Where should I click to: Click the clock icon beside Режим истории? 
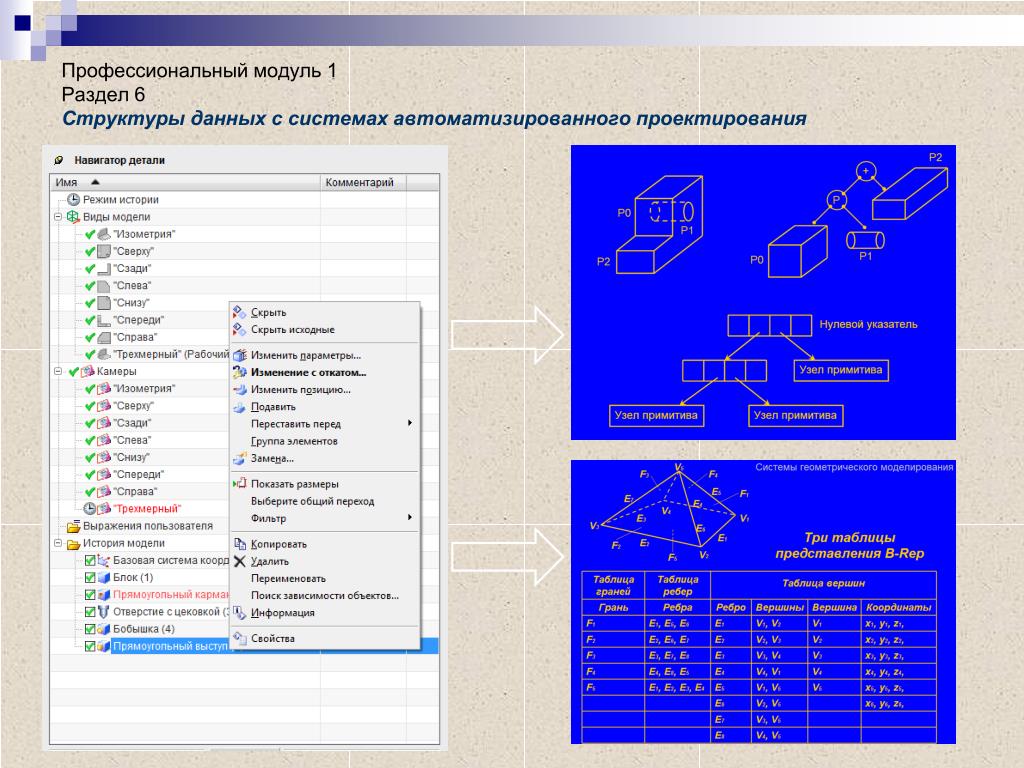pos(74,200)
